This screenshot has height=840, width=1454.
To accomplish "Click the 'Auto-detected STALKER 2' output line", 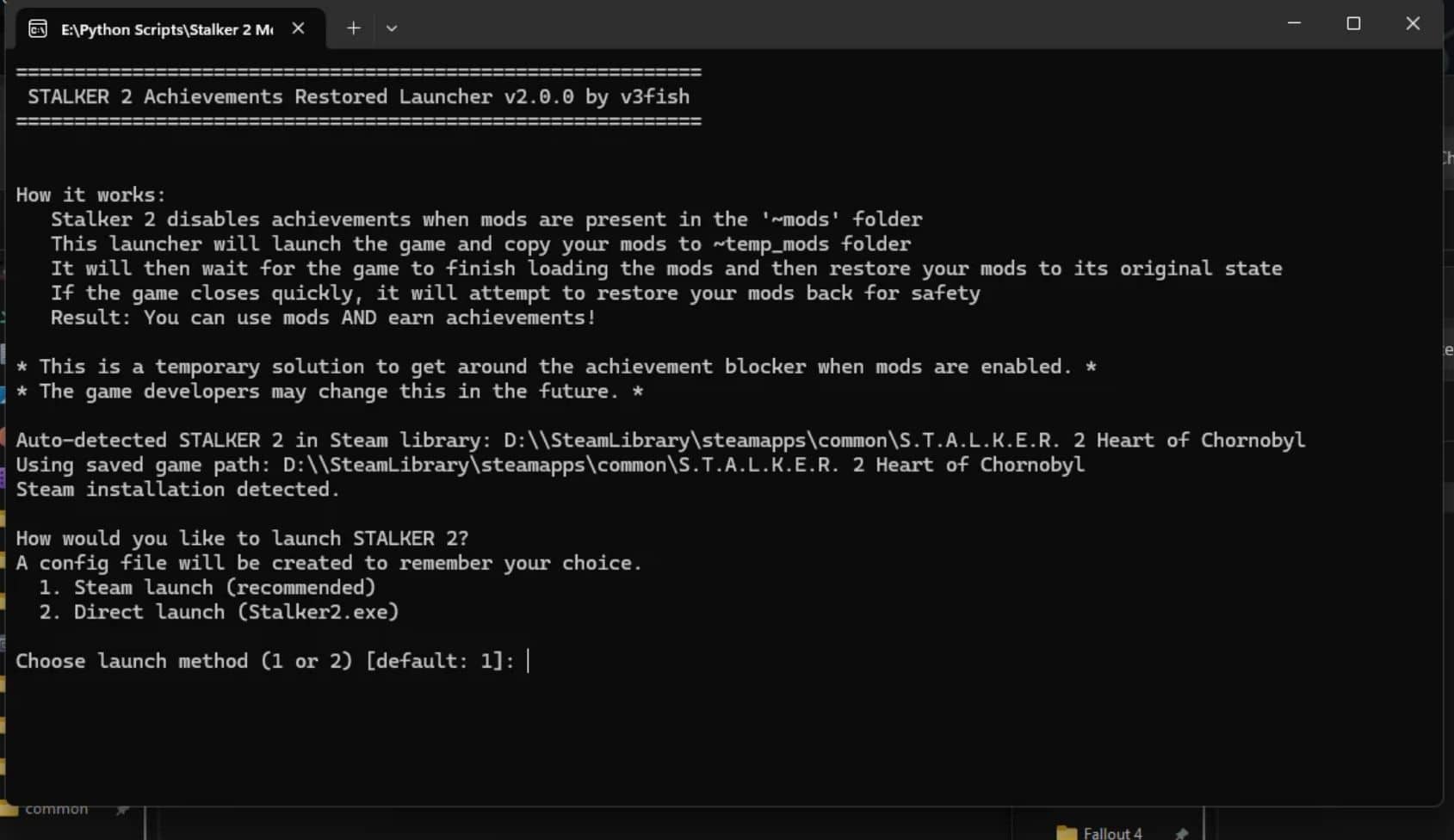I will [x=659, y=441].
